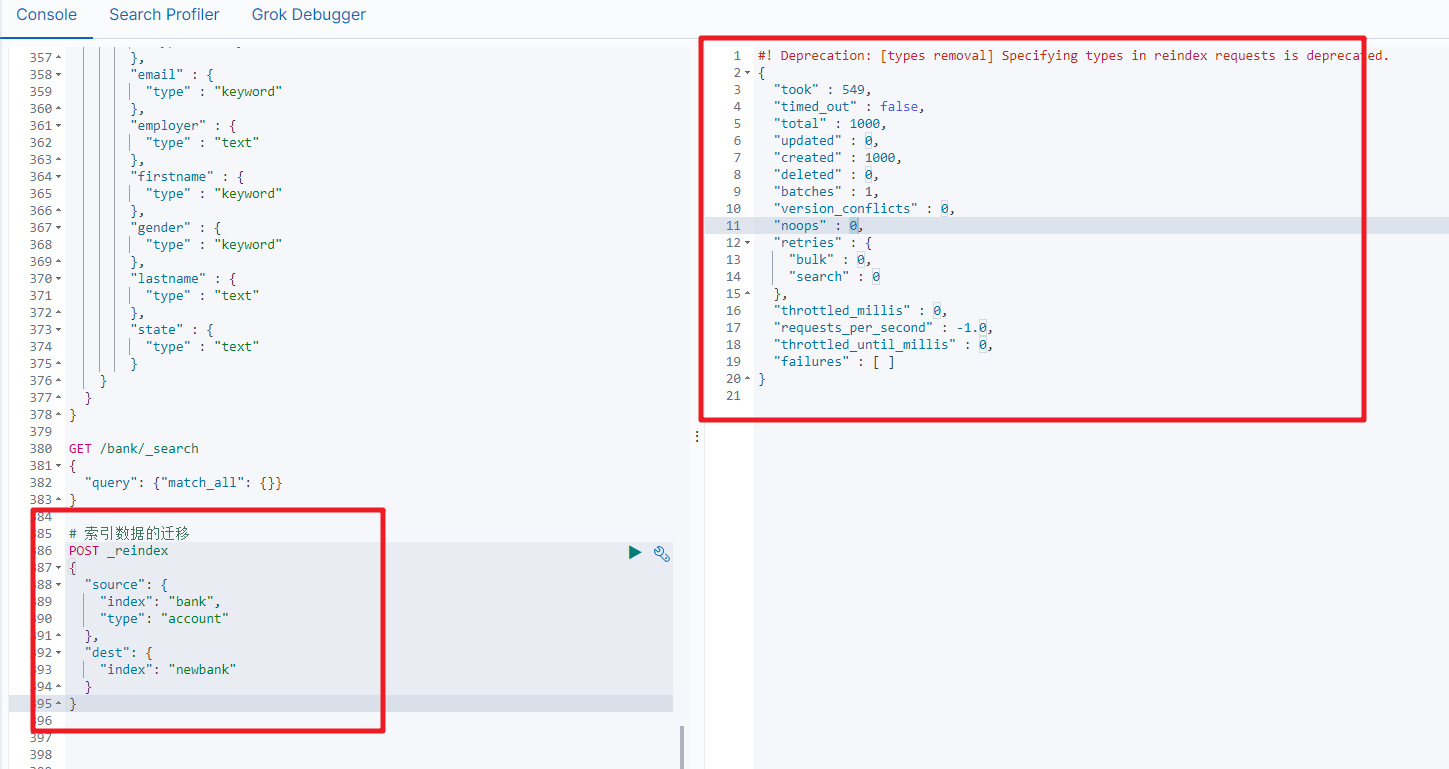Click the "throttled_millis" : 0 response line
This screenshot has width=1449, height=769.
860,311
